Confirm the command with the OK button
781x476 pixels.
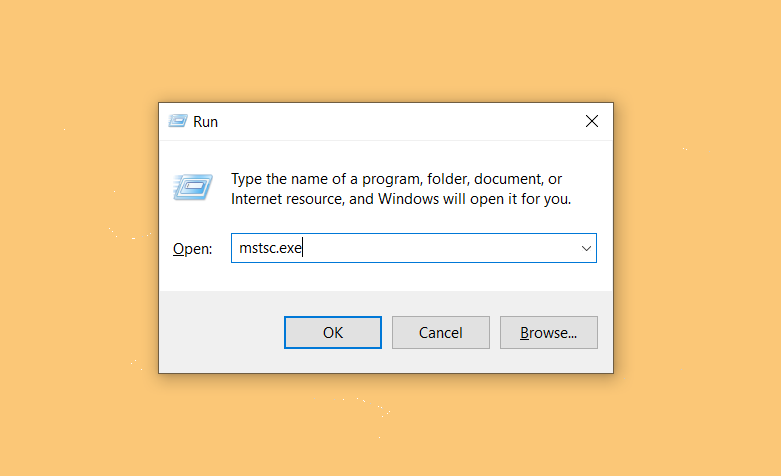[333, 333]
